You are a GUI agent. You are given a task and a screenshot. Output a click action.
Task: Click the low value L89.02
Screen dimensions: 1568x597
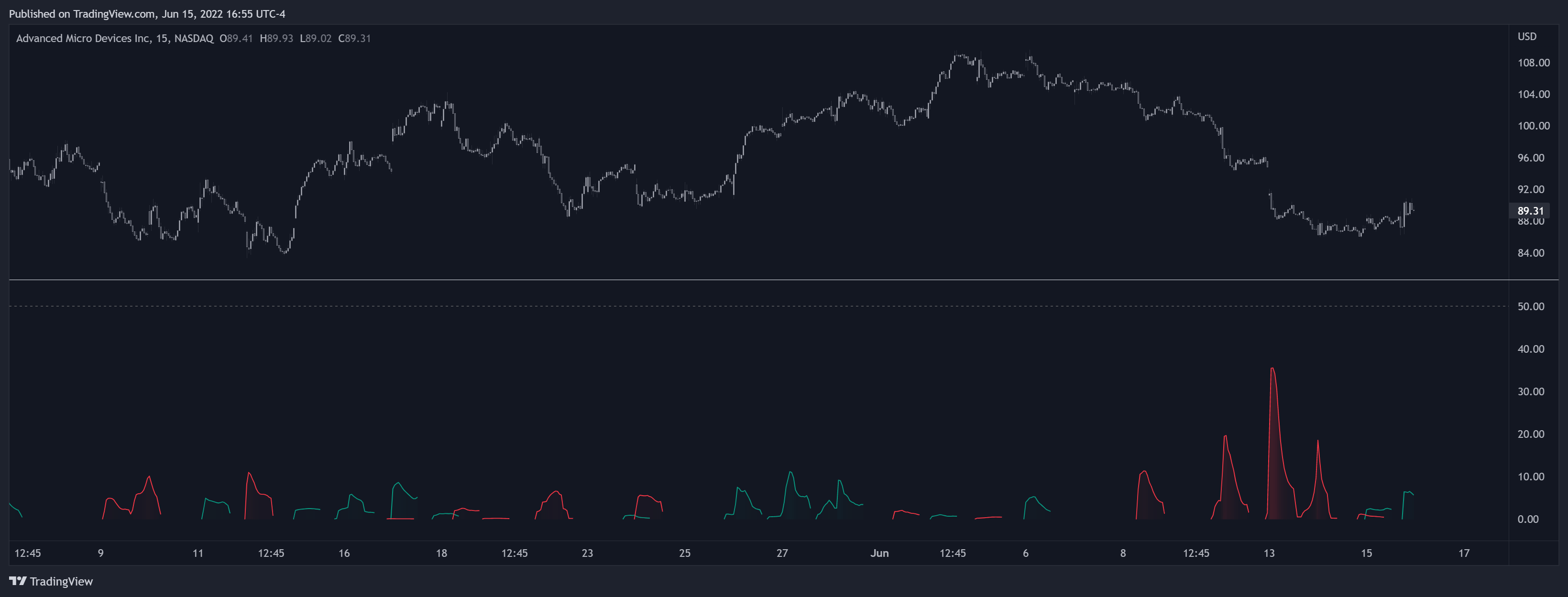316,38
